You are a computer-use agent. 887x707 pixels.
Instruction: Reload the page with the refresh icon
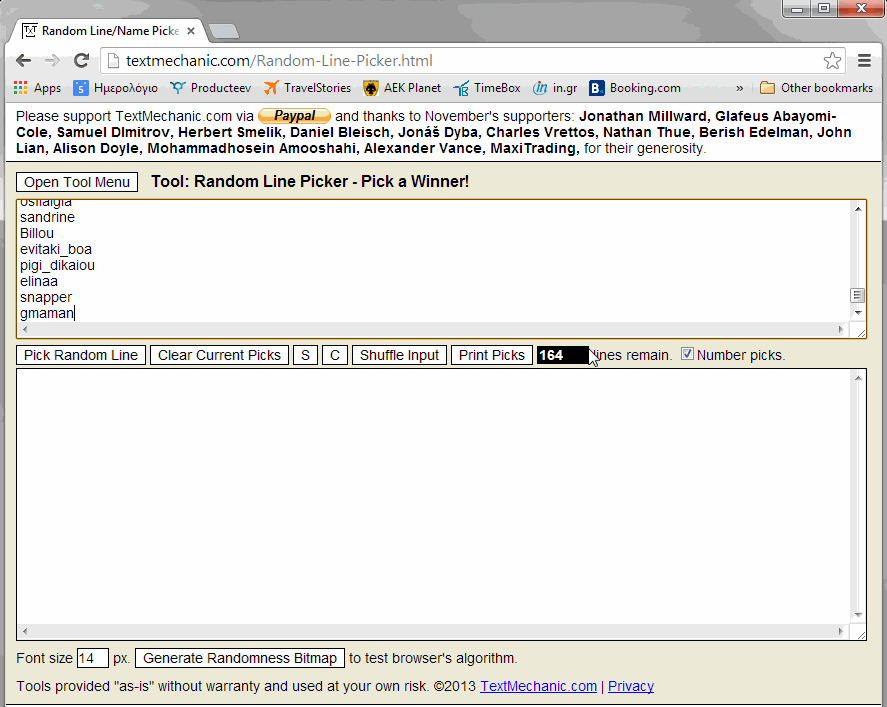[82, 60]
